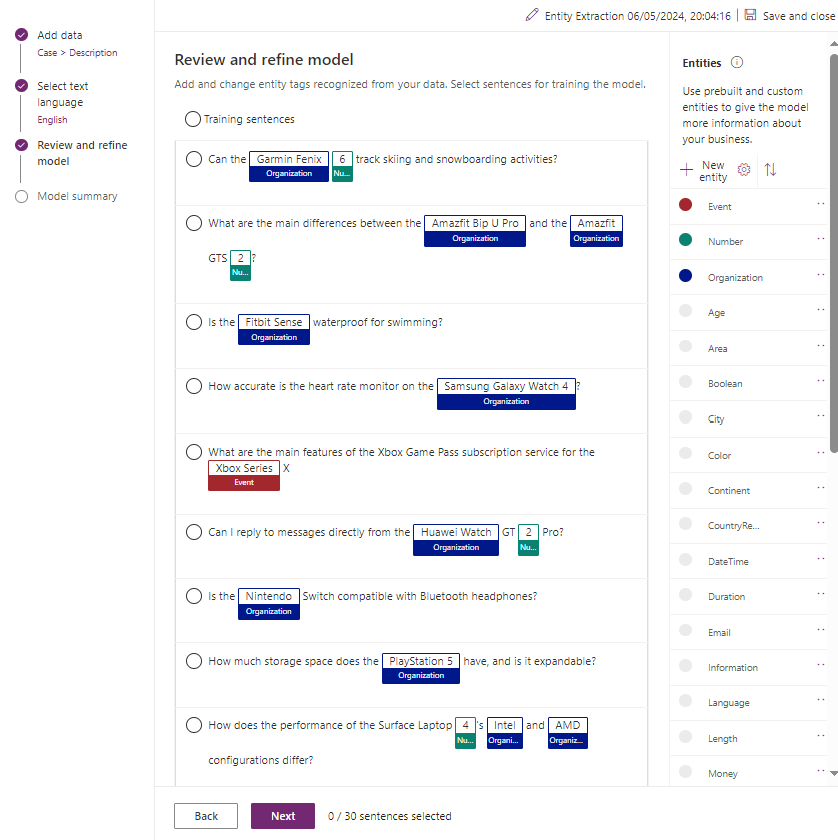
Task: Jump to the Model summary step
Action: 77,196
